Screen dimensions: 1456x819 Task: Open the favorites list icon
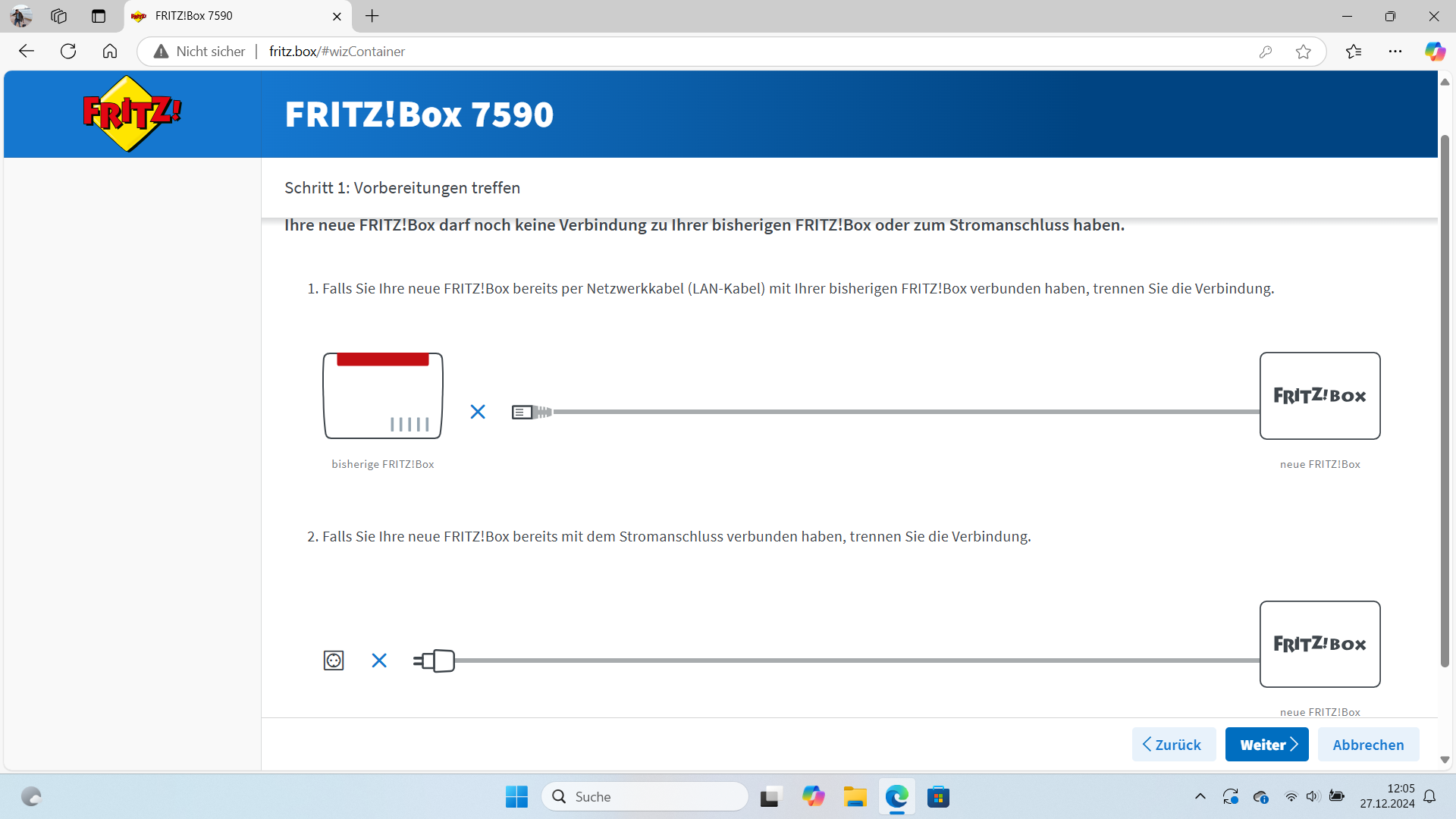tap(1354, 52)
